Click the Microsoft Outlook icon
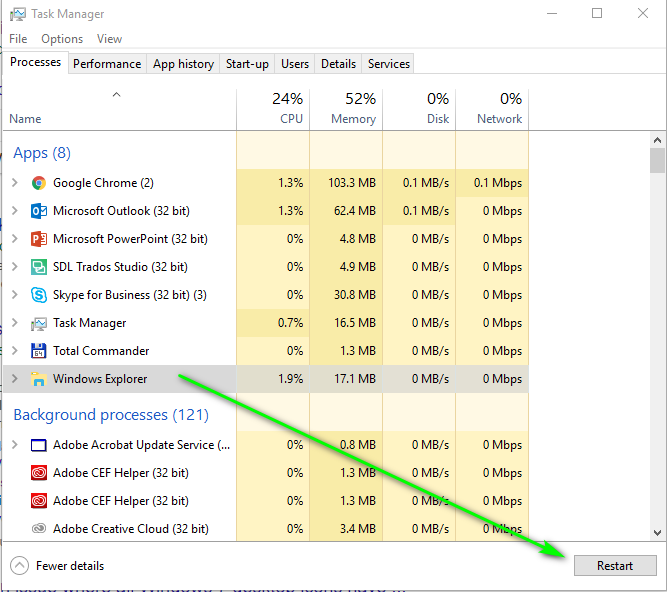The width and height of the screenshot is (667, 592). (39, 211)
